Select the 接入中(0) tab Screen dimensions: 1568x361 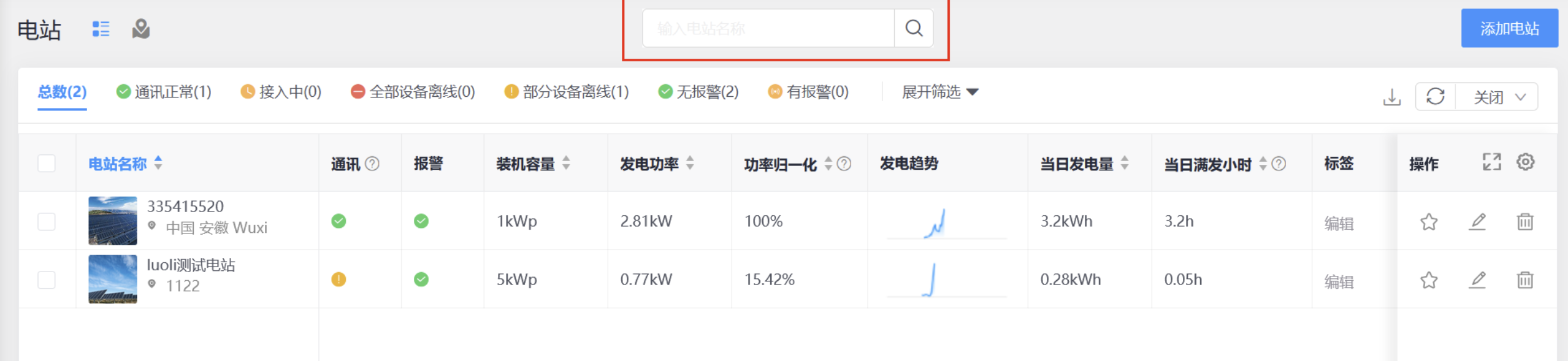click(x=281, y=92)
